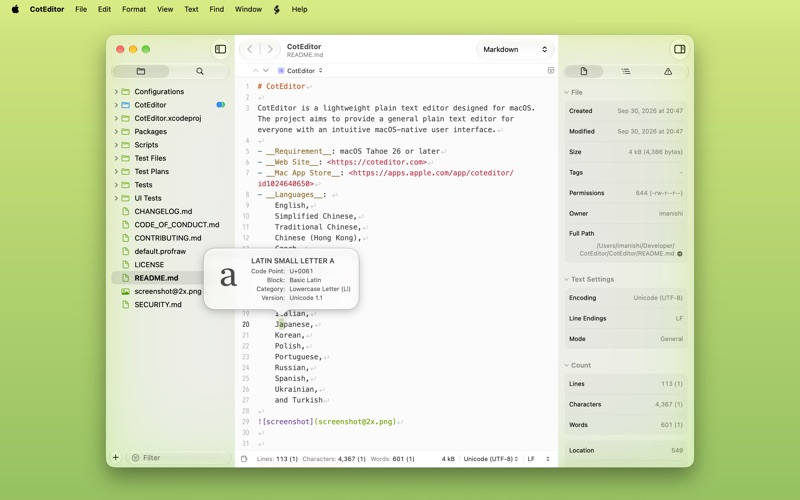This screenshot has width=800, height=500.
Task: Select CODE_OF_CONDUCT.md file
Action: 177,224
